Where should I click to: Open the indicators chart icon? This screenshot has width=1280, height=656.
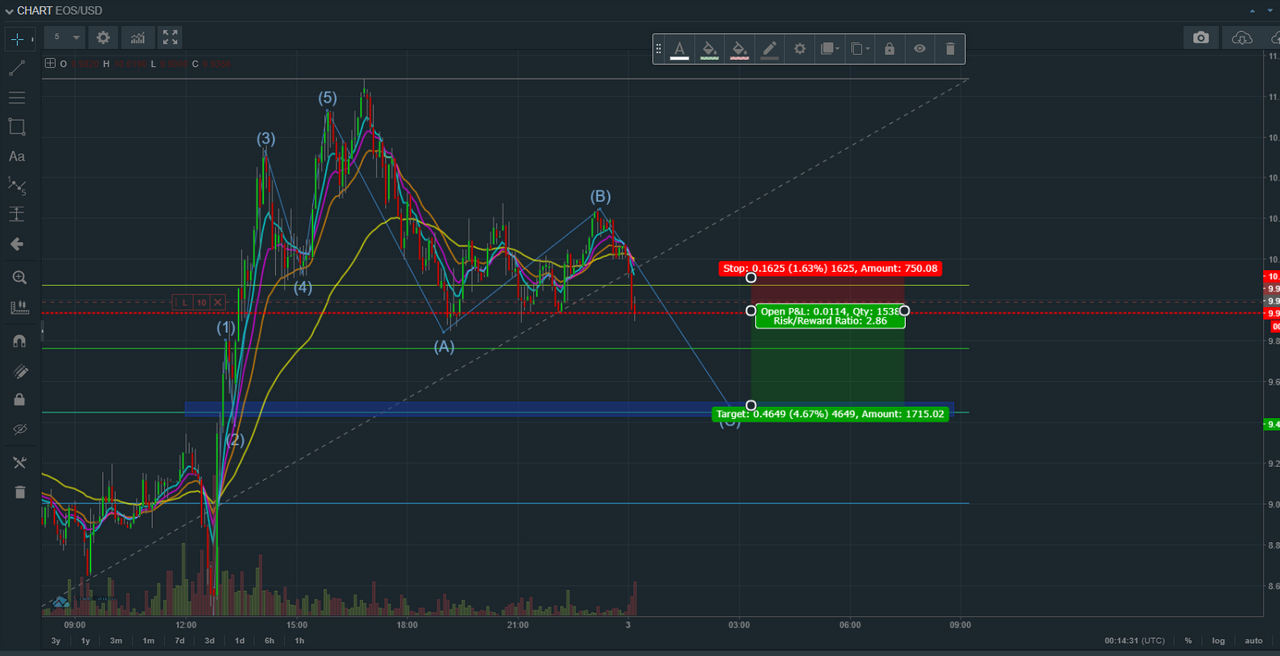(137, 37)
